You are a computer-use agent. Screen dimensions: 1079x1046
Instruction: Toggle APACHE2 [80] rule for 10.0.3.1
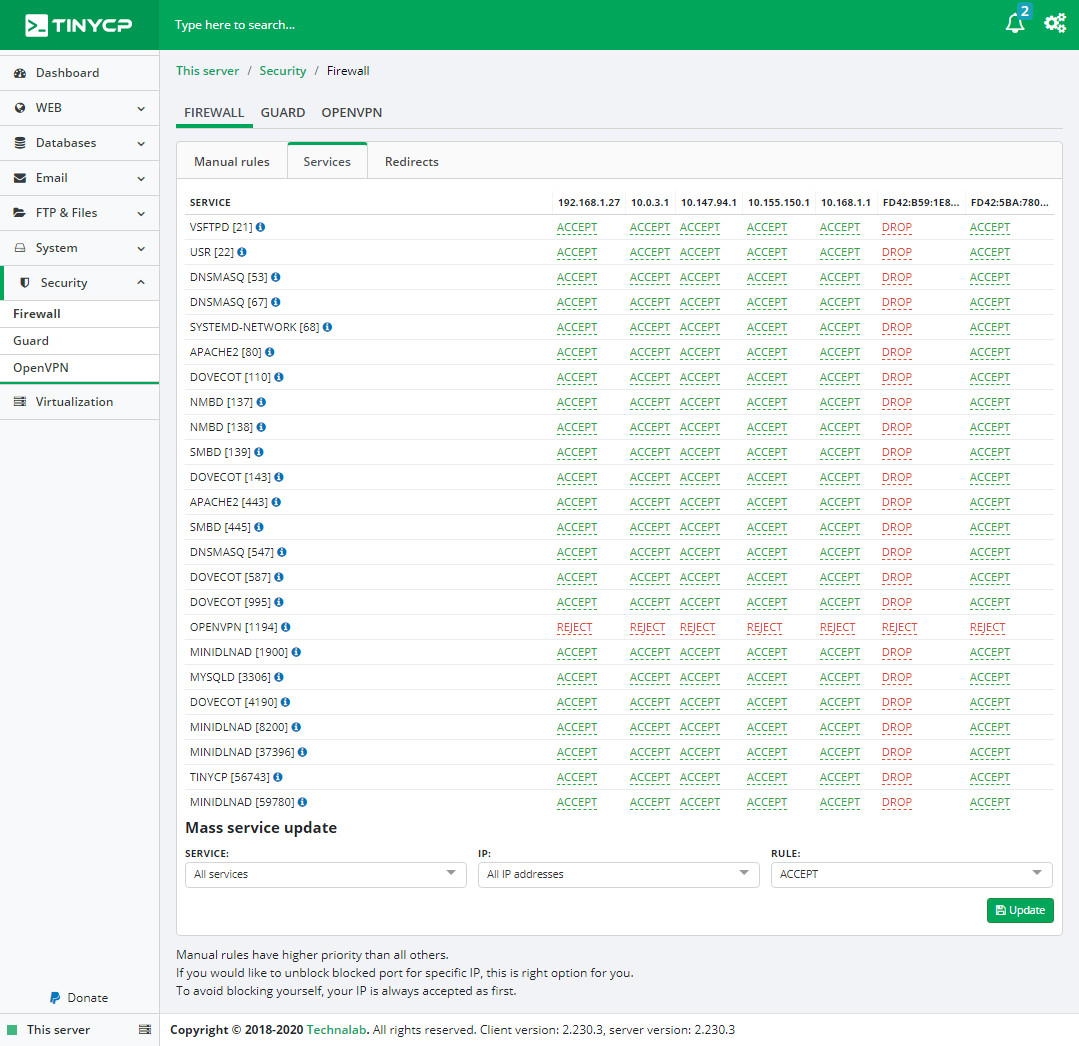(x=650, y=352)
